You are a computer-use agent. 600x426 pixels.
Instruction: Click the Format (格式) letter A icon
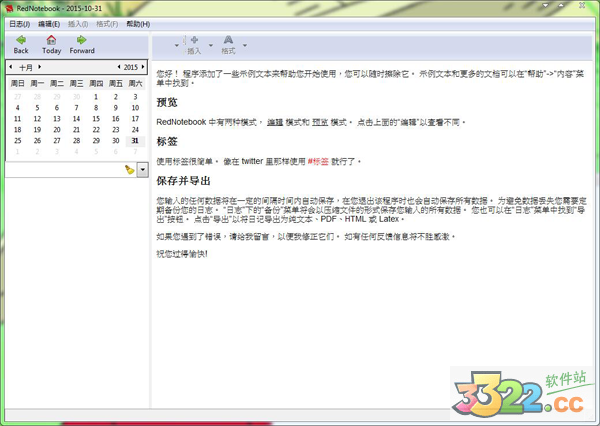click(x=228, y=40)
